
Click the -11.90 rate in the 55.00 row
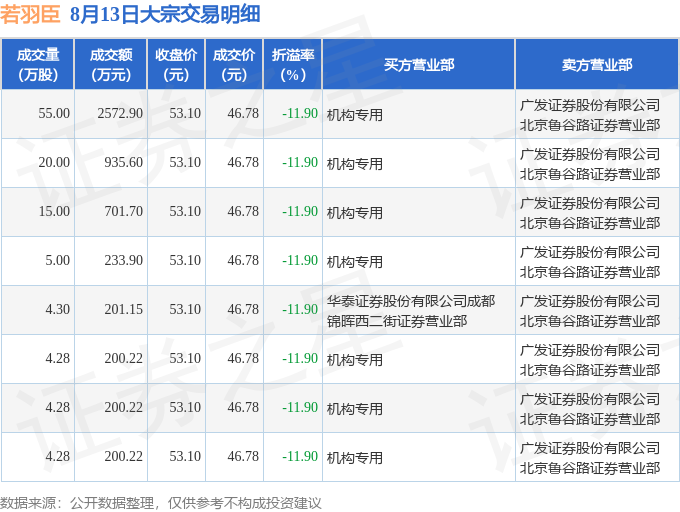click(x=300, y=114)
